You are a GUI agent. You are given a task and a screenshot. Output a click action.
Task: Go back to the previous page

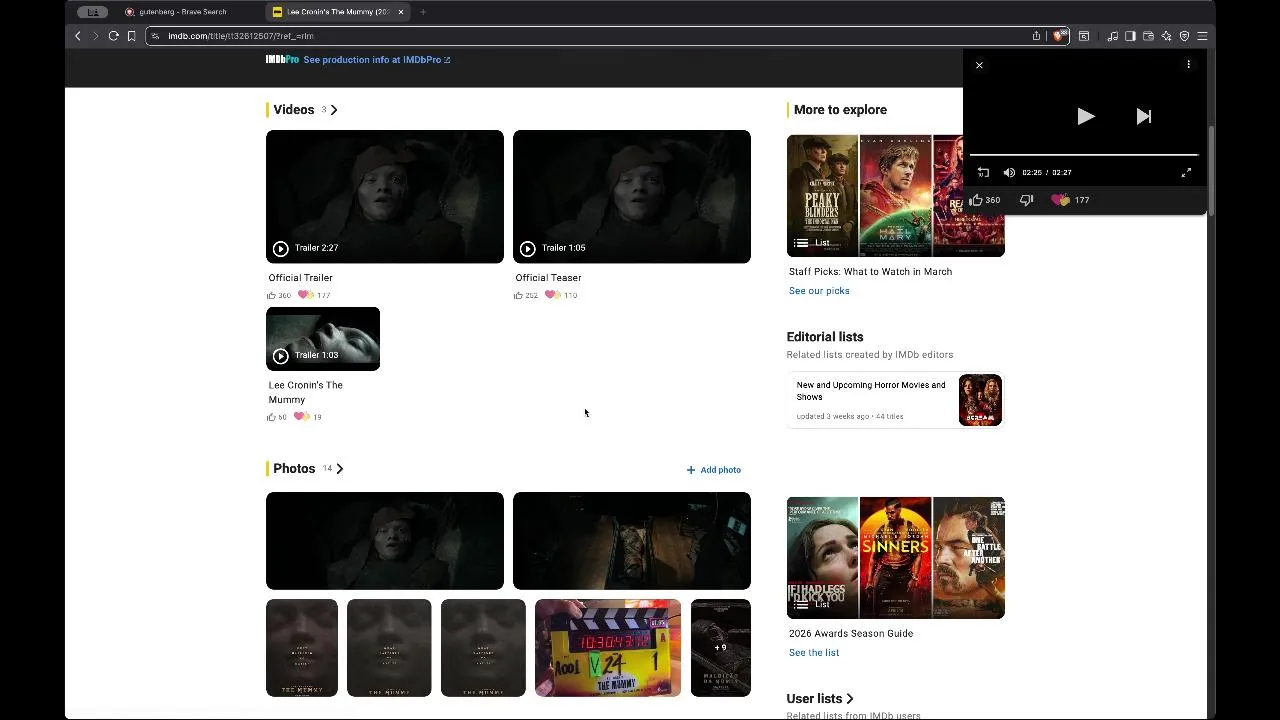coord(77,36)
